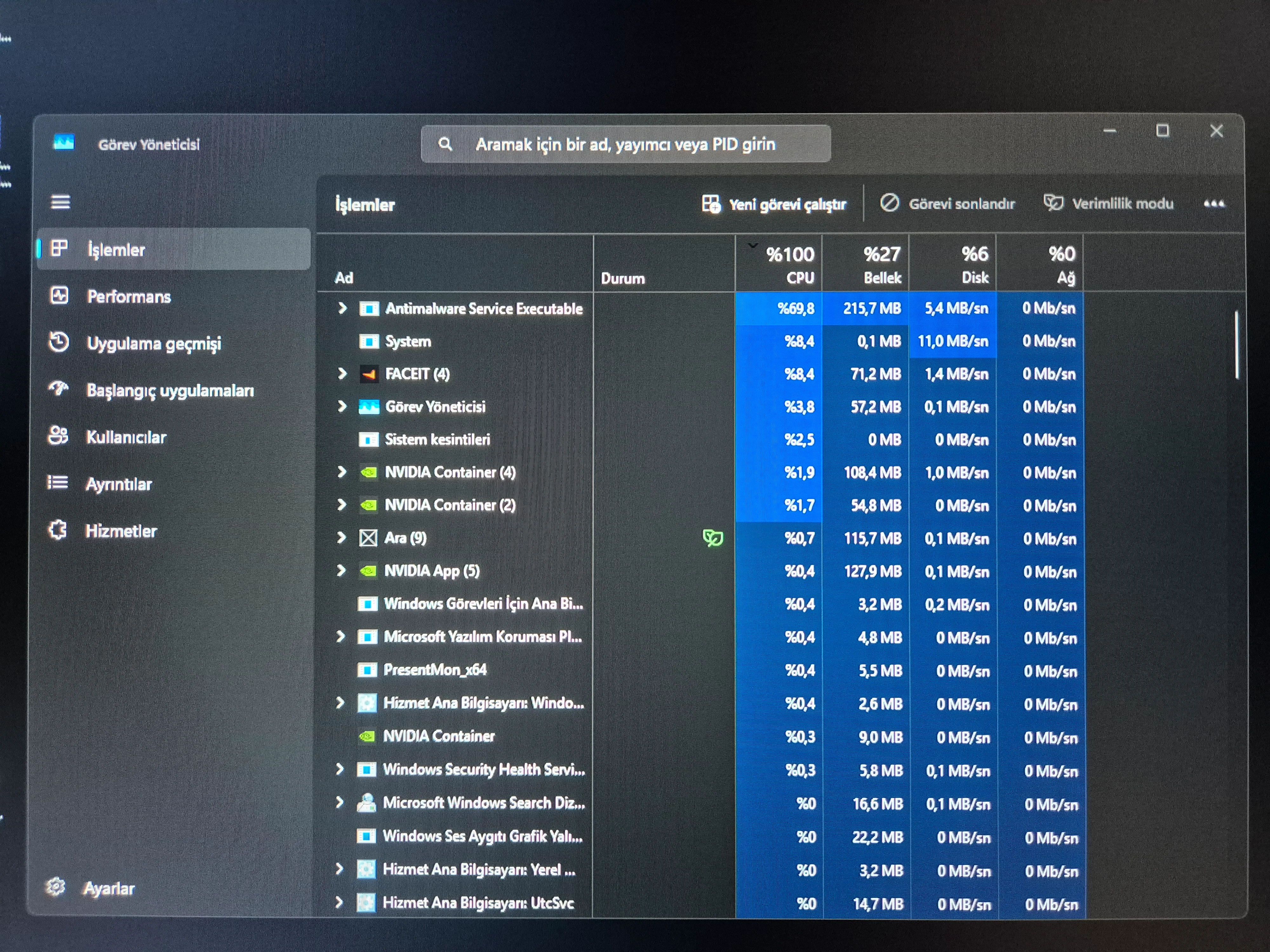This screenshot has height=952, width=1270.
Task: Open Kullanıcılar users icon
Action: [x=58, y=436]
